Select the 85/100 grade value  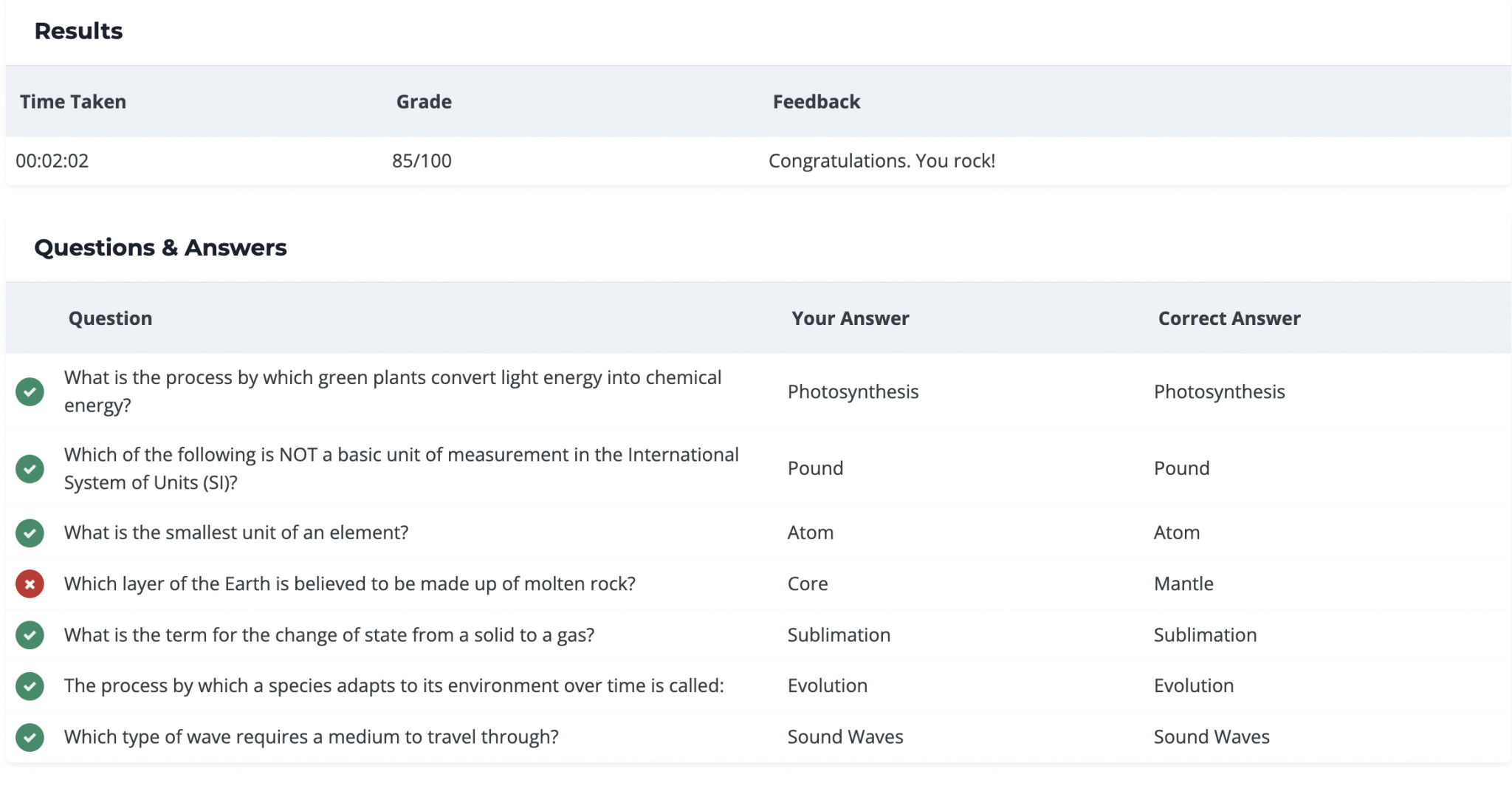coord(422,160)
